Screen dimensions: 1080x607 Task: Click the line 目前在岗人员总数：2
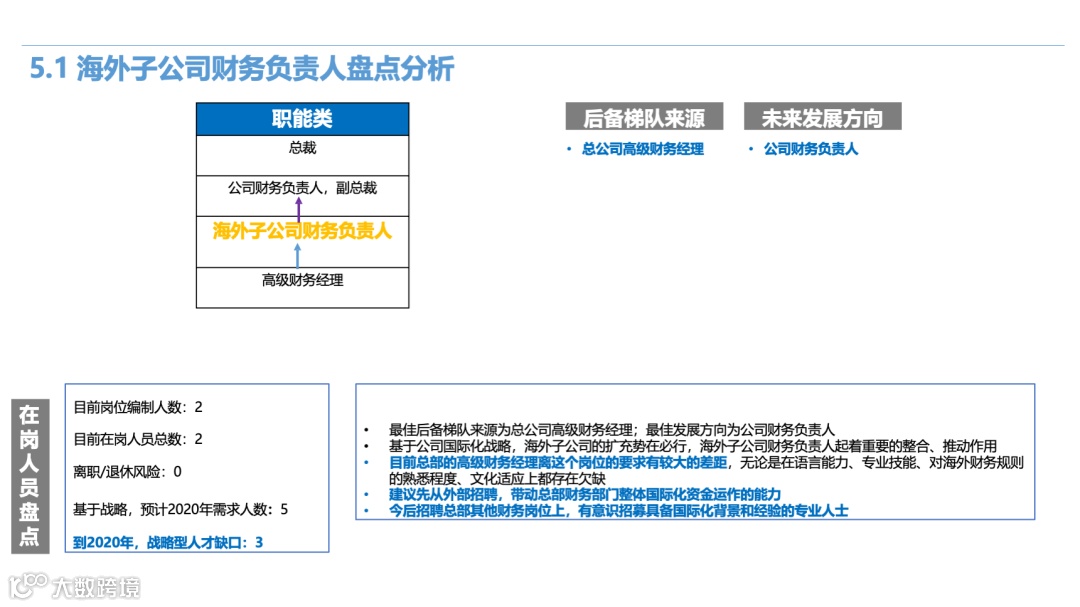[138, 439]
